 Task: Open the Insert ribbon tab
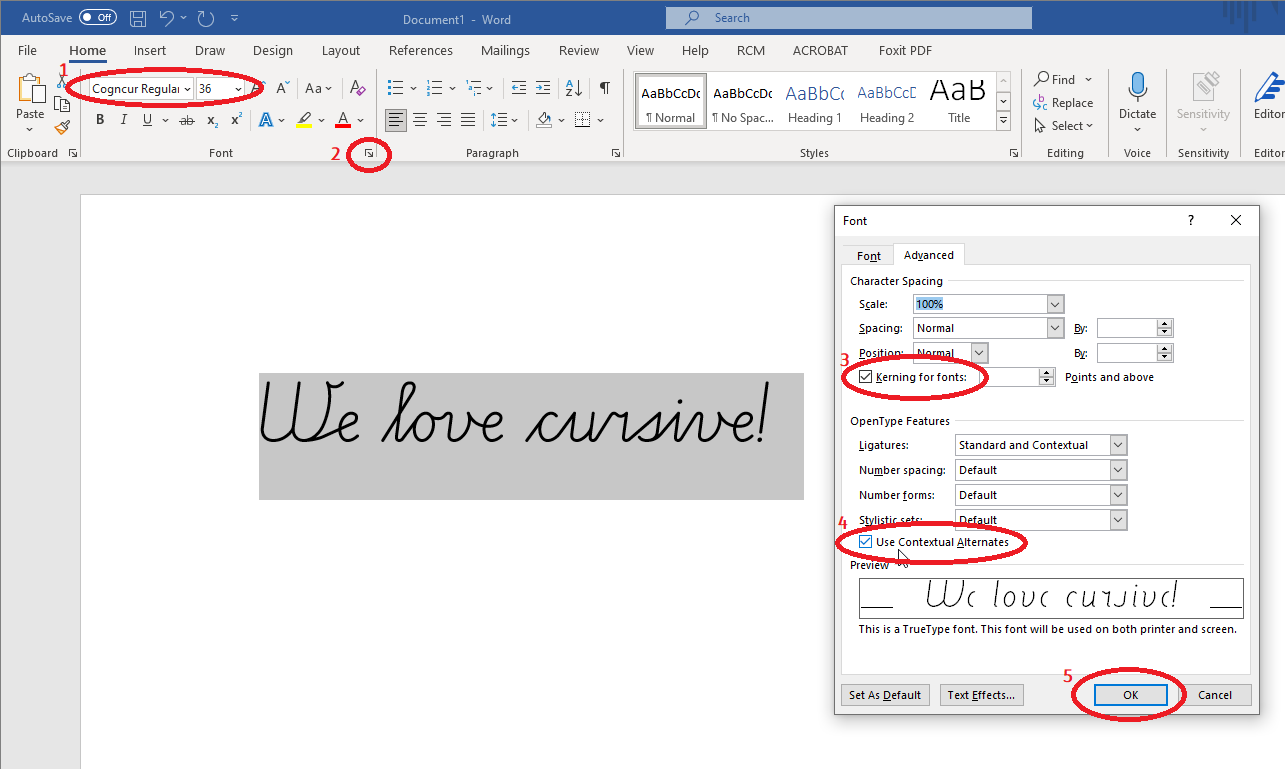pos(150,51)
